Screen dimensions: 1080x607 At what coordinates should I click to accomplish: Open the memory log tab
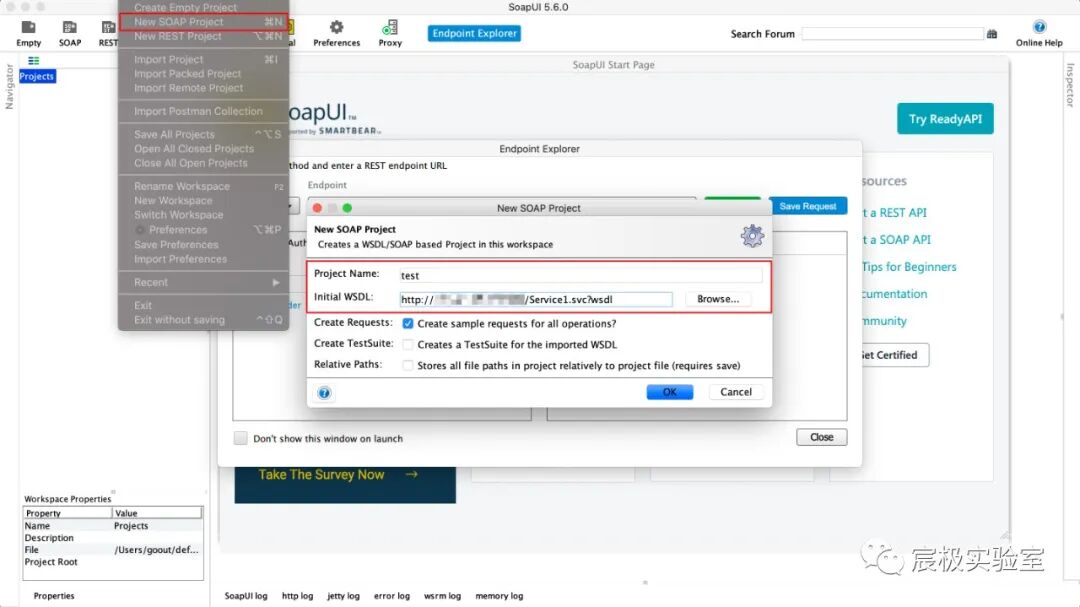point(499,596)
